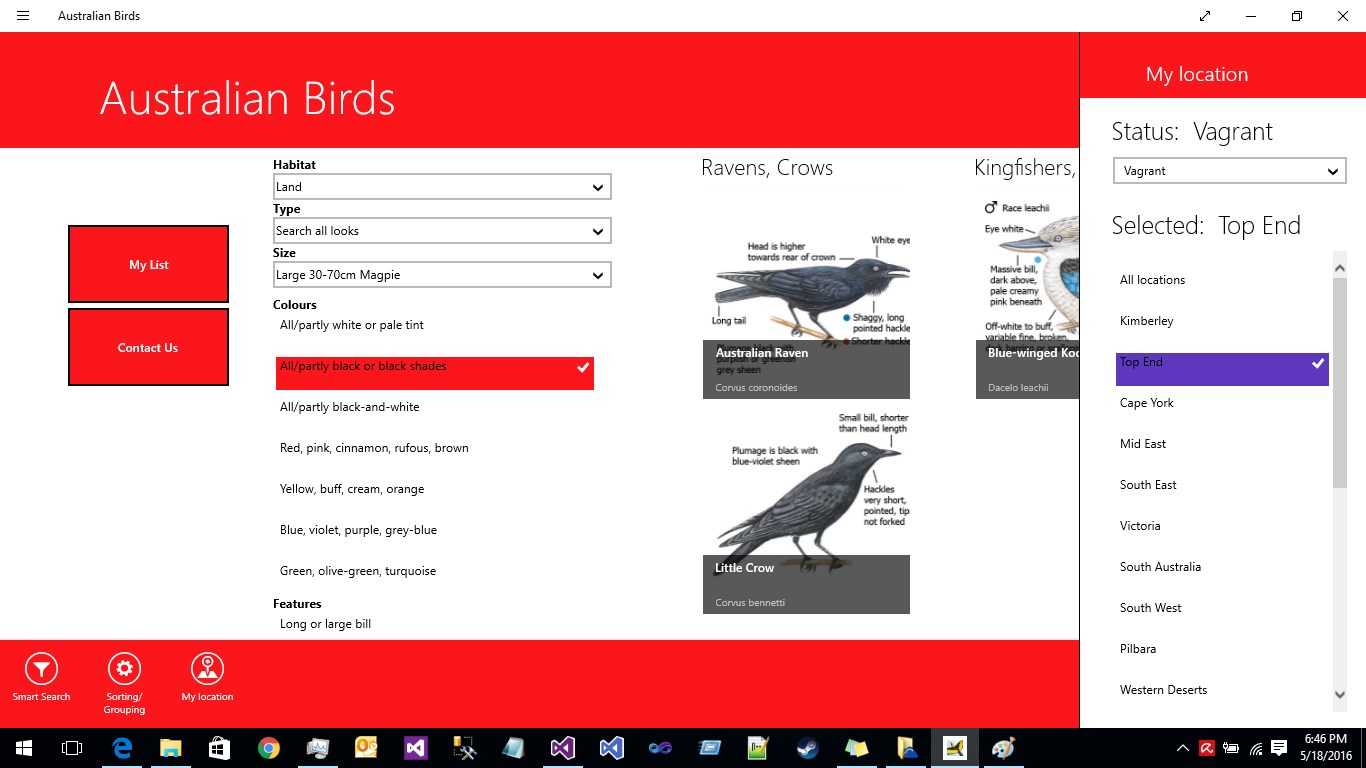Click location list scrollbar up arrow
This screenshot has height=768, width=1366.
click(1340, 266)
